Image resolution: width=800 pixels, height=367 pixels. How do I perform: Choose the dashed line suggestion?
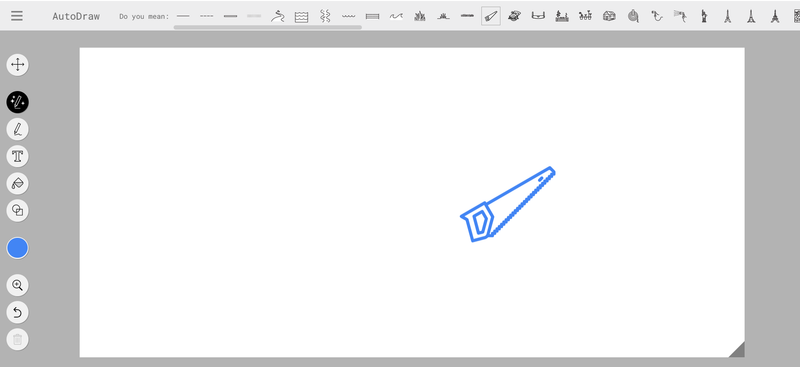pyautogui.click(x=207, y=16)
